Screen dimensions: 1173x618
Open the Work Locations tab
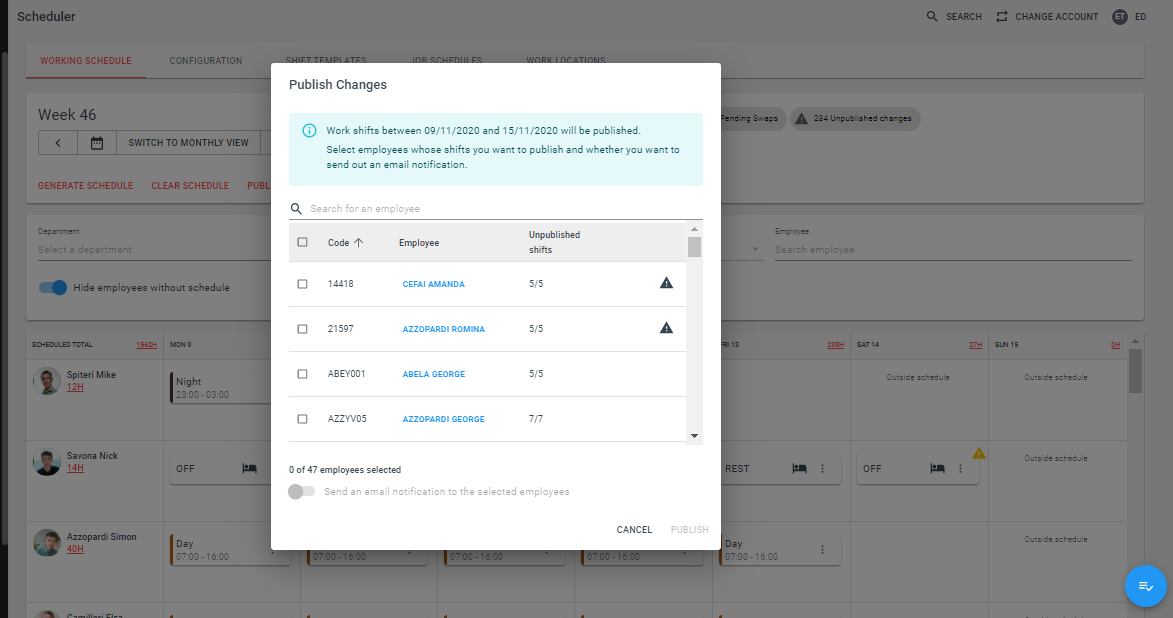coord(566,61)
